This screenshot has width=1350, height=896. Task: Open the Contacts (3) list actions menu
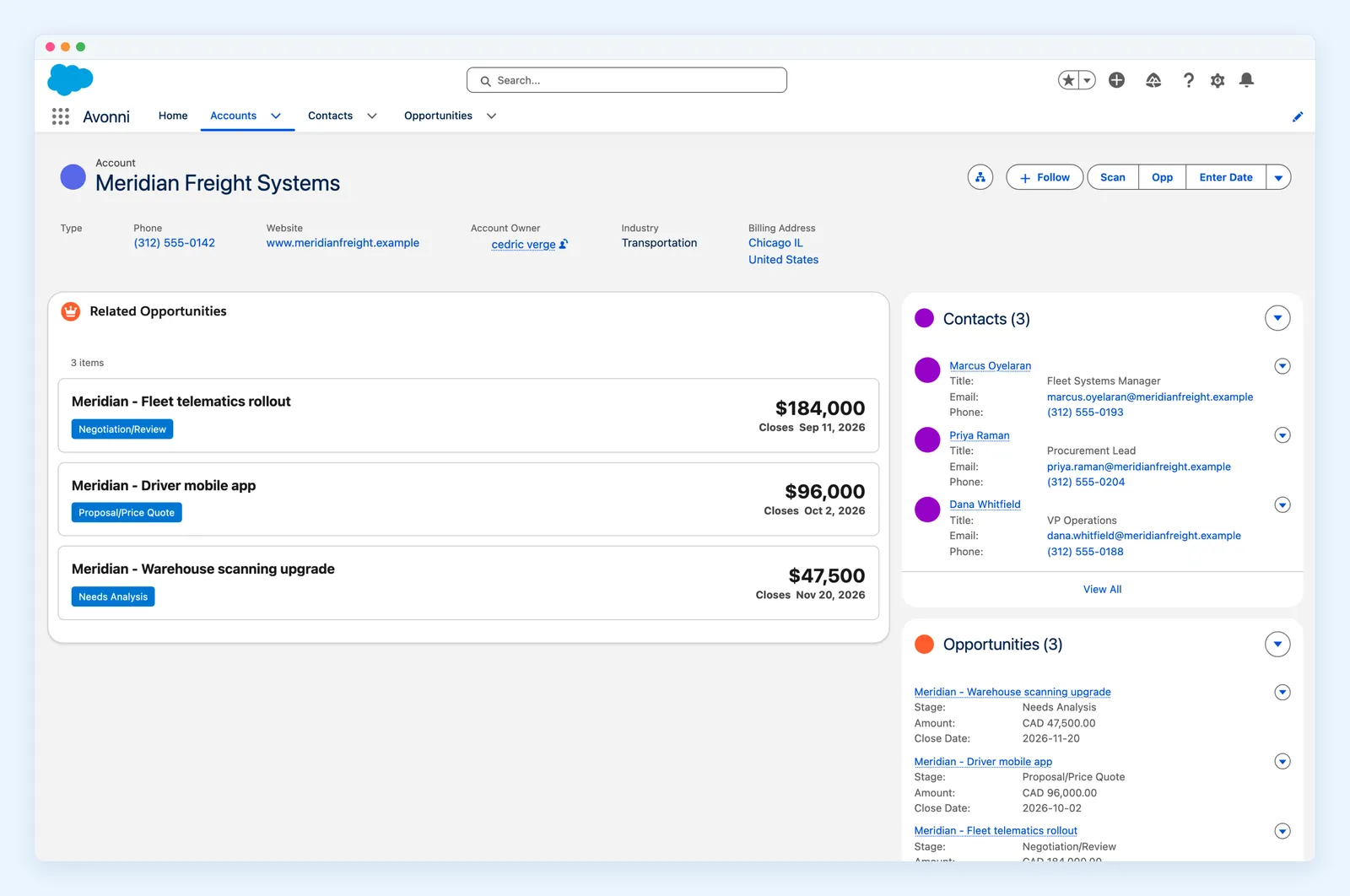click(1277, 318)
